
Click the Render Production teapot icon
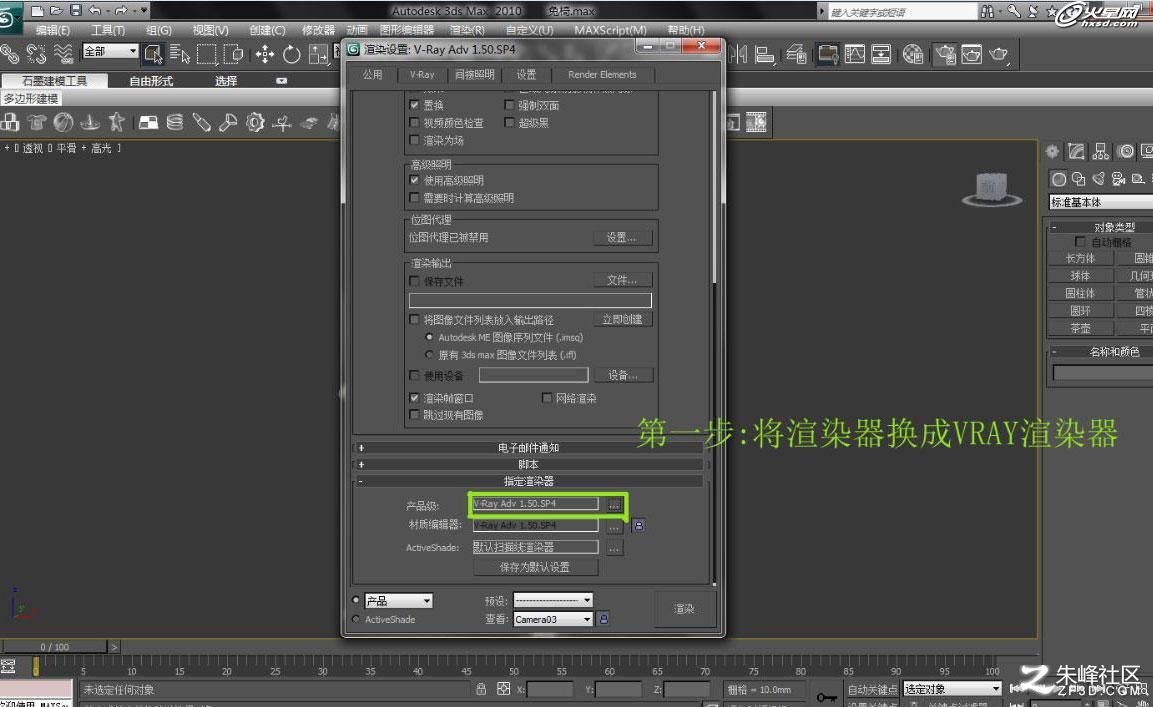click(999, 54)
